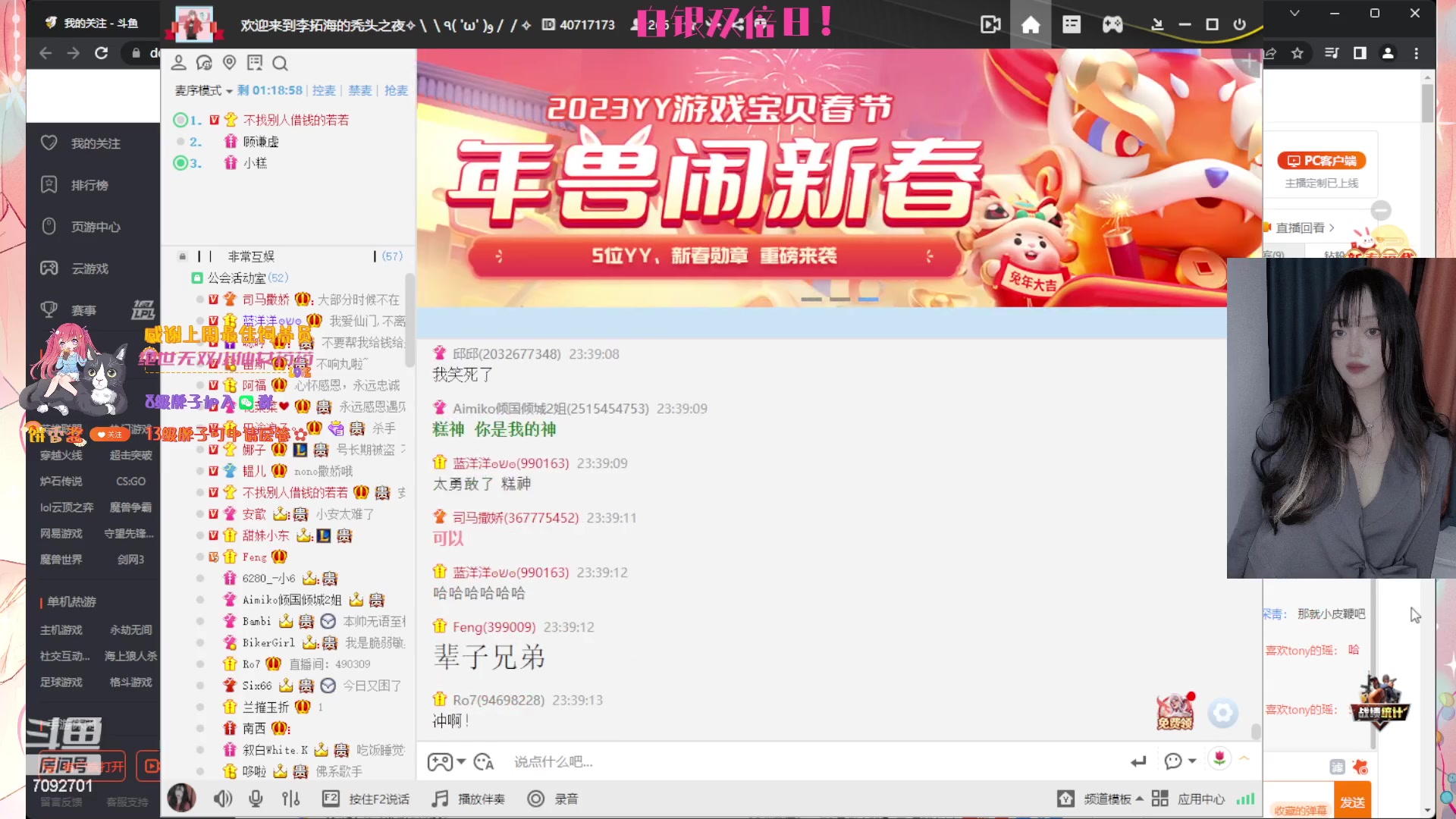Expand the game controller dropdown in chat input
The height and width of the screenshot is (819, 1456).
(x=461, y=761)
